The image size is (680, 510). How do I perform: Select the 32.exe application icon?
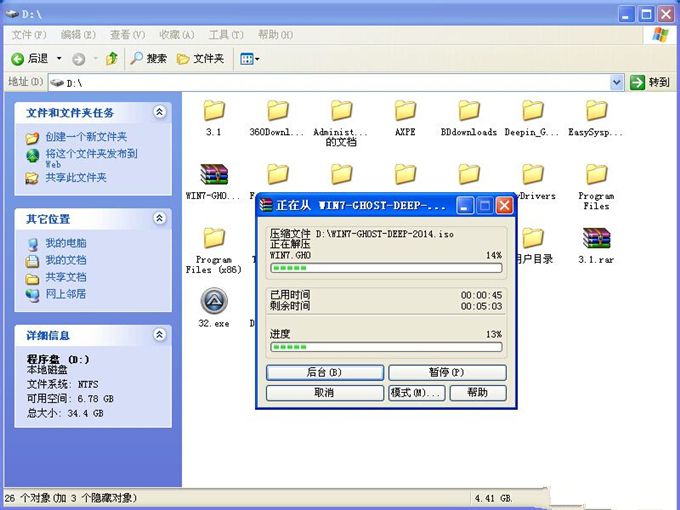(x=213, y=303)
